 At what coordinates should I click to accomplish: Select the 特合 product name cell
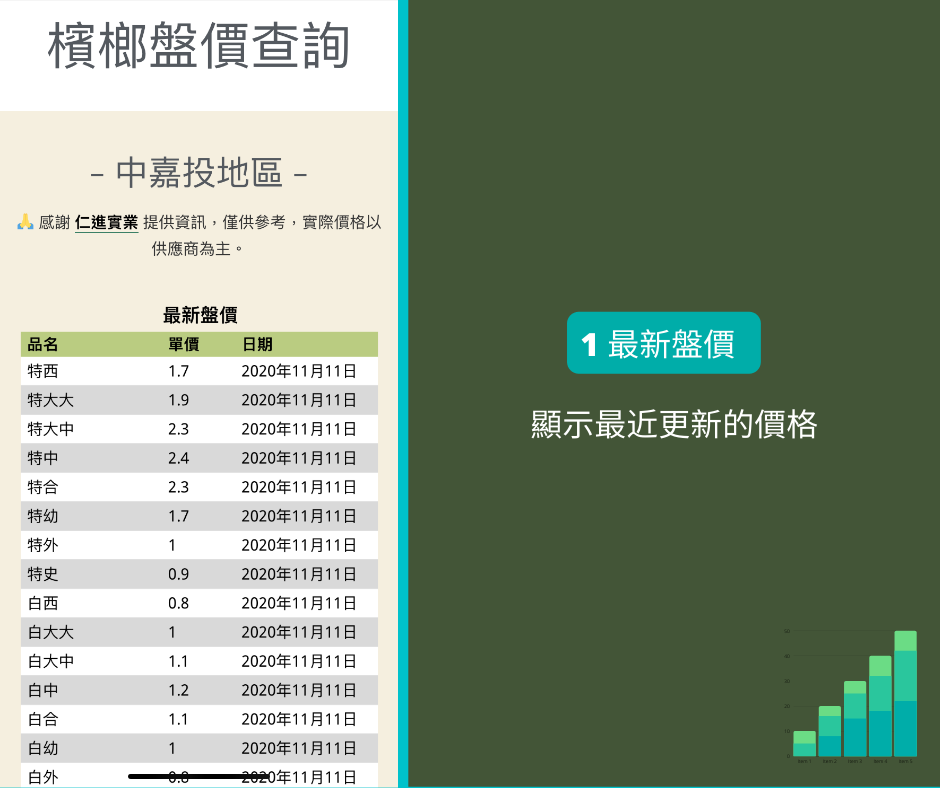[43, 487]
